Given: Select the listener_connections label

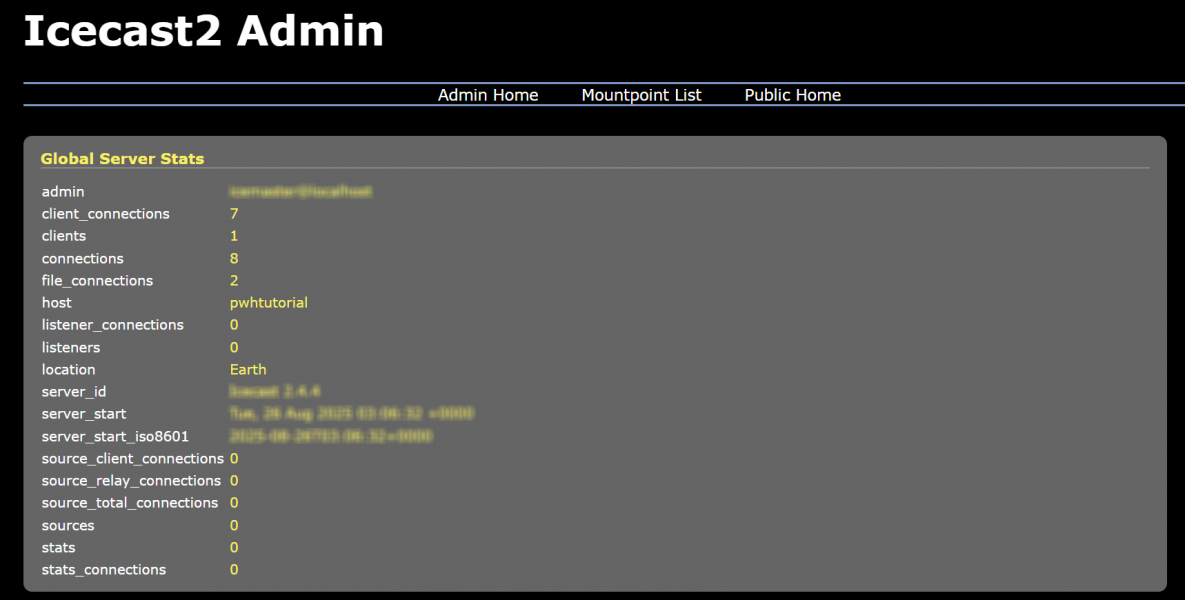Looking at the screenshot, I should pos(112,325).
